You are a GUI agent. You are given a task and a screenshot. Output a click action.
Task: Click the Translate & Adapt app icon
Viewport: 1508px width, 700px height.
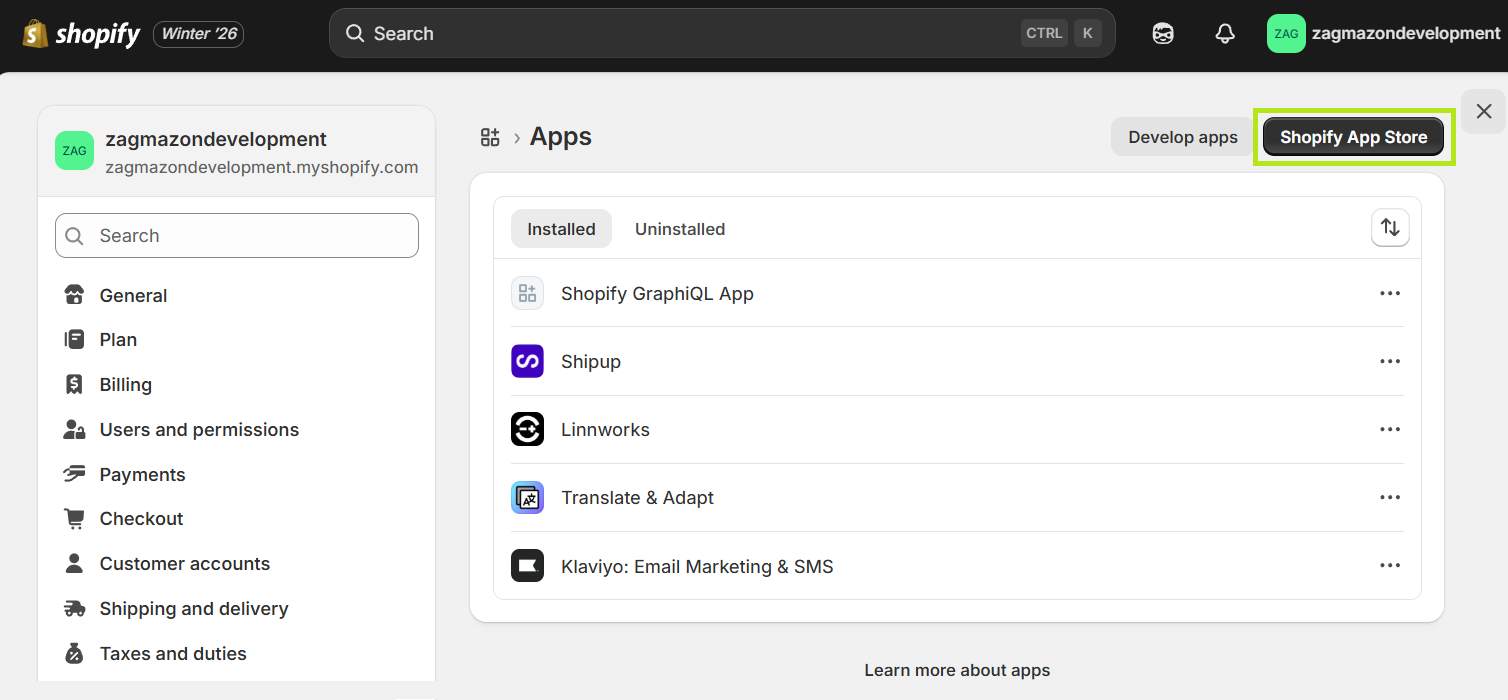pyautogui.click(x=527, y=497)
